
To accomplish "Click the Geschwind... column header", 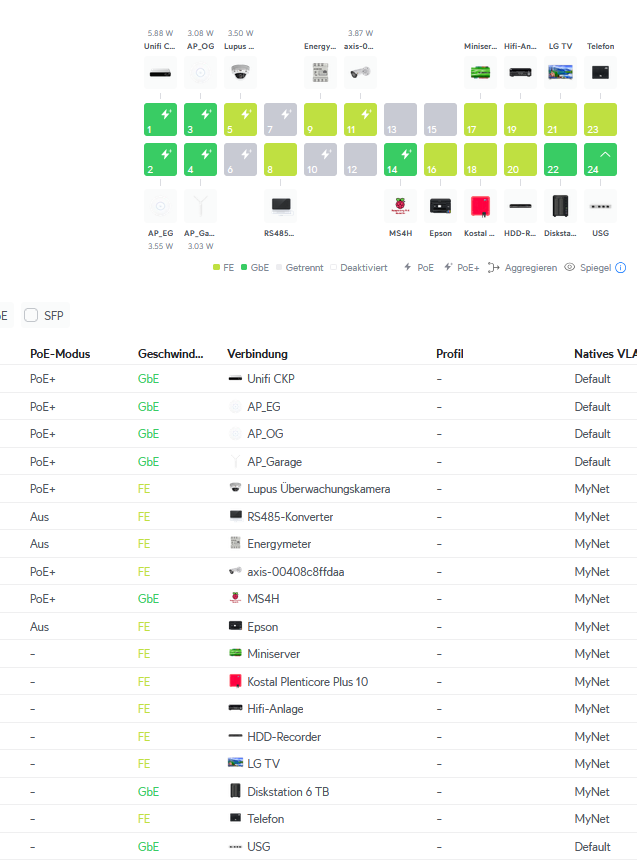I will [170, 354].
